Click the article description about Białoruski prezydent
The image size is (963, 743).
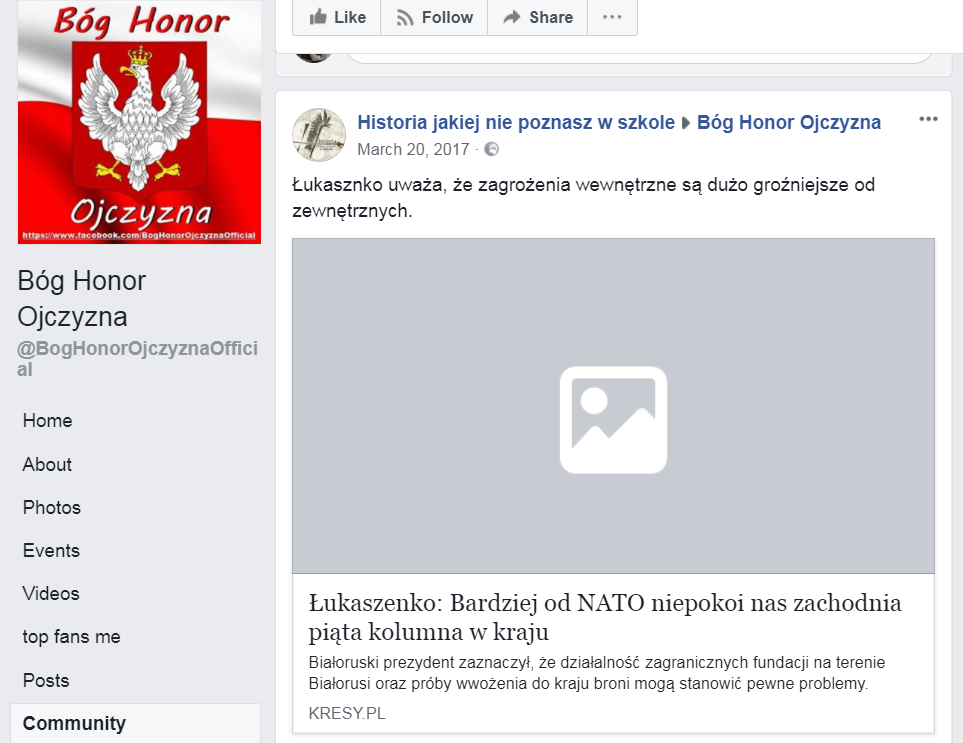596,673
